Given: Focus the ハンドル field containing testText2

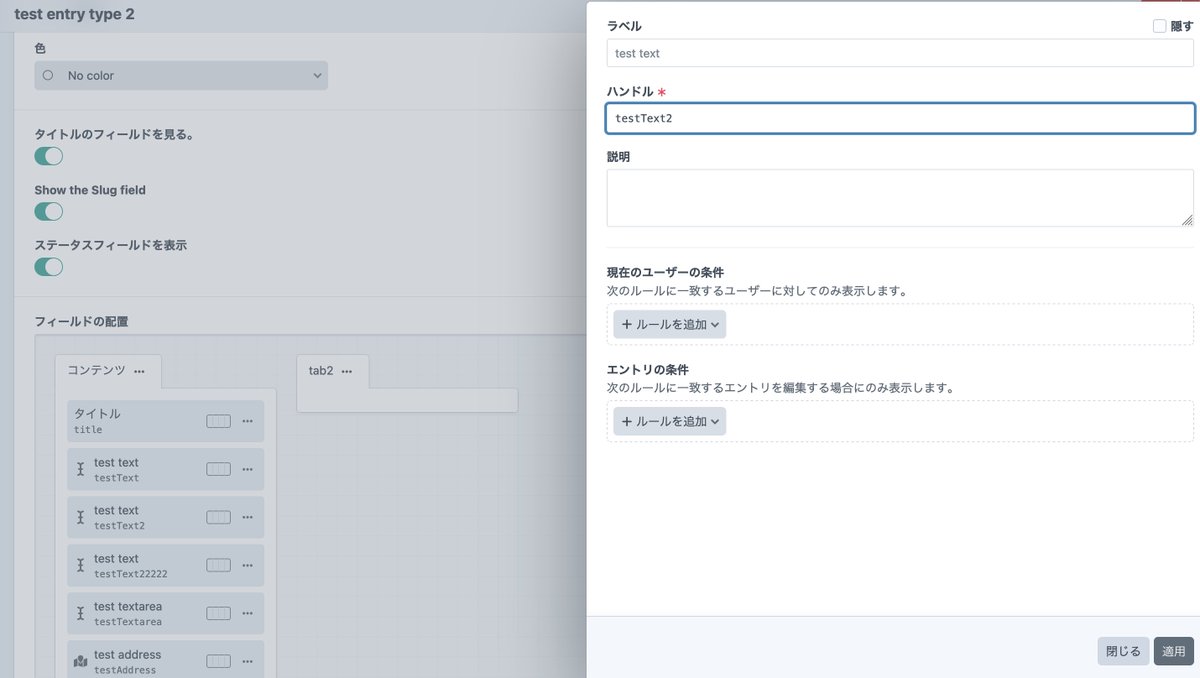Looking at the screenshot, I should tap(900, 118).
